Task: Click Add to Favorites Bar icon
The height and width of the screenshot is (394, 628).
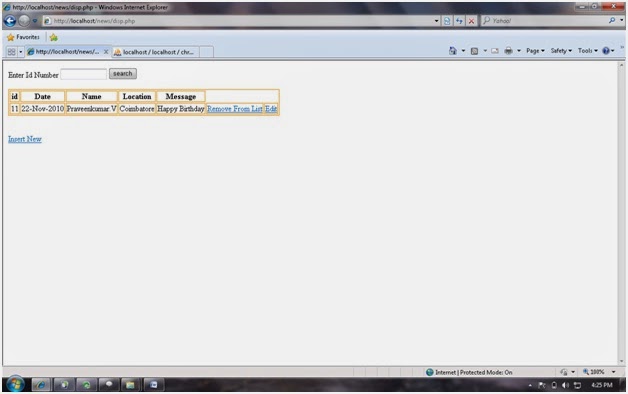Action: tap(54, 37)
